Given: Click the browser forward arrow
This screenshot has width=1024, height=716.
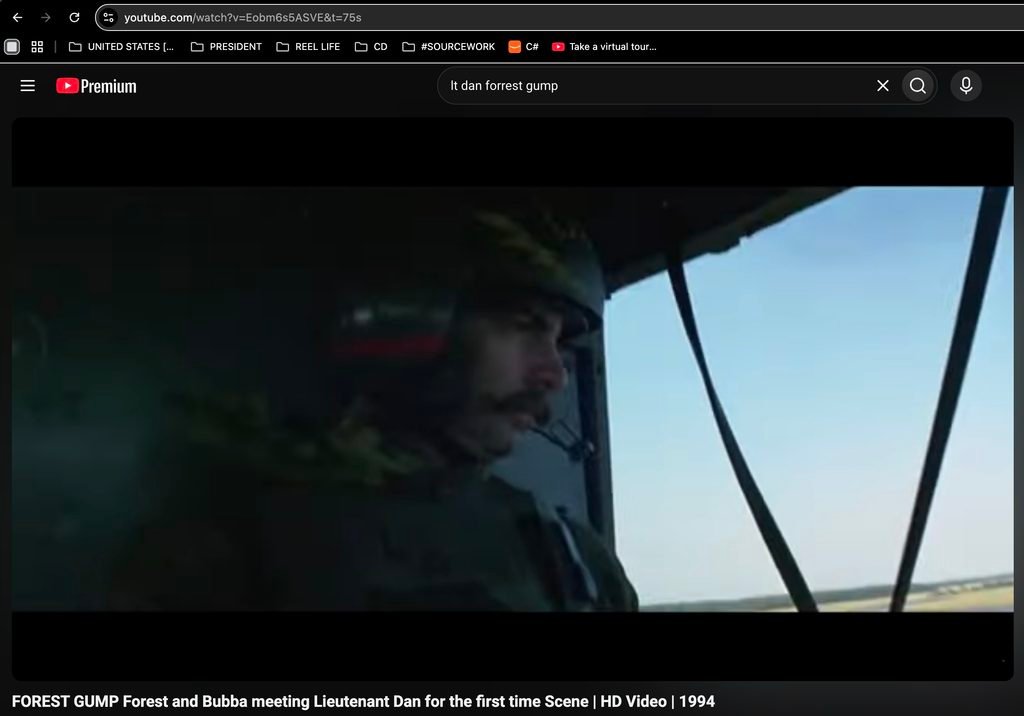Looking at the screenshot, I should [x=46, y=18].
